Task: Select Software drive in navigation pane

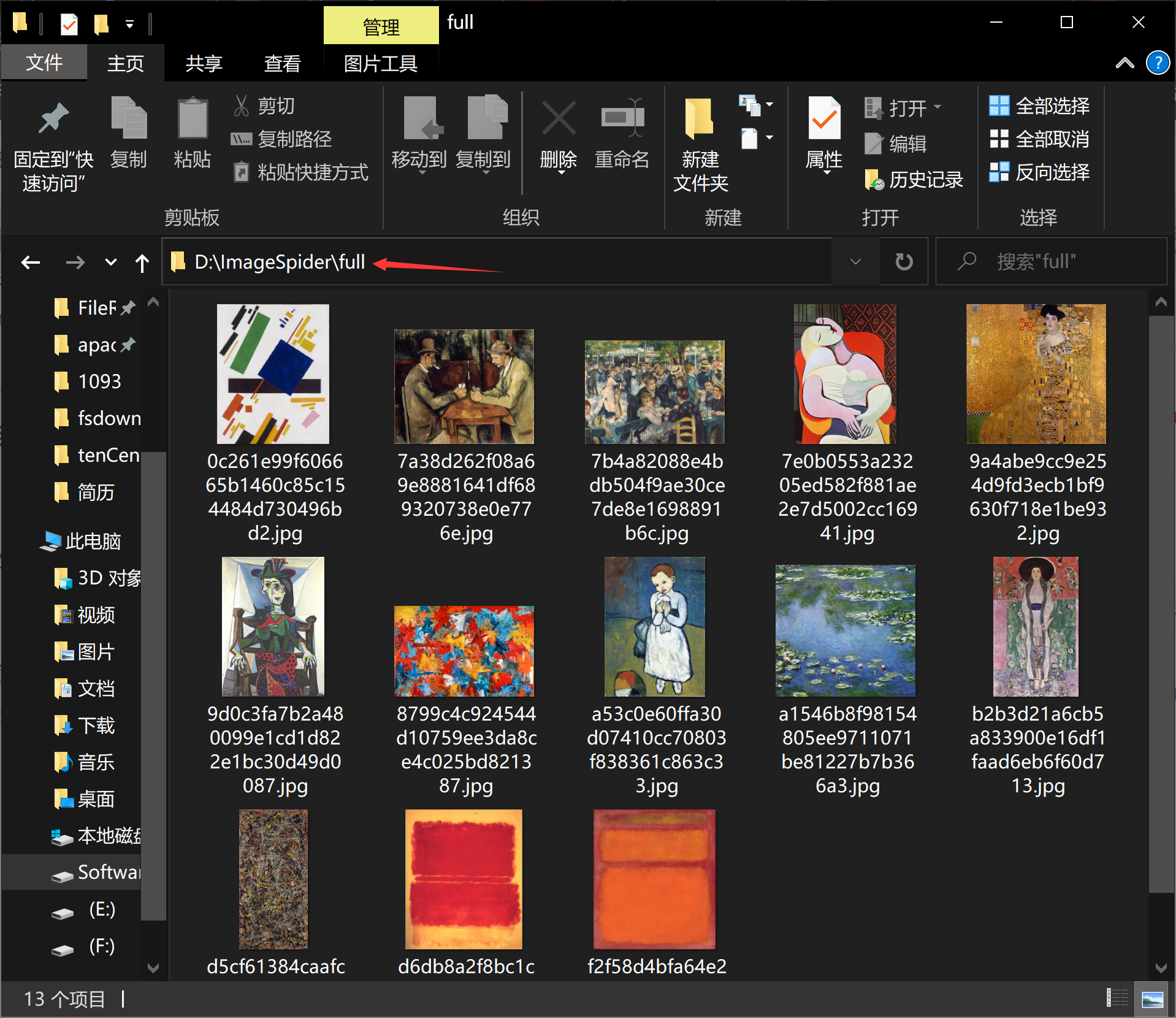Action: 72,873
